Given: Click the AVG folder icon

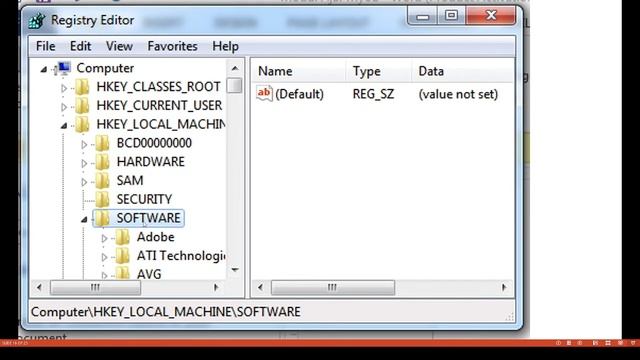Looking at the screenshot, I should pos(122,273).
